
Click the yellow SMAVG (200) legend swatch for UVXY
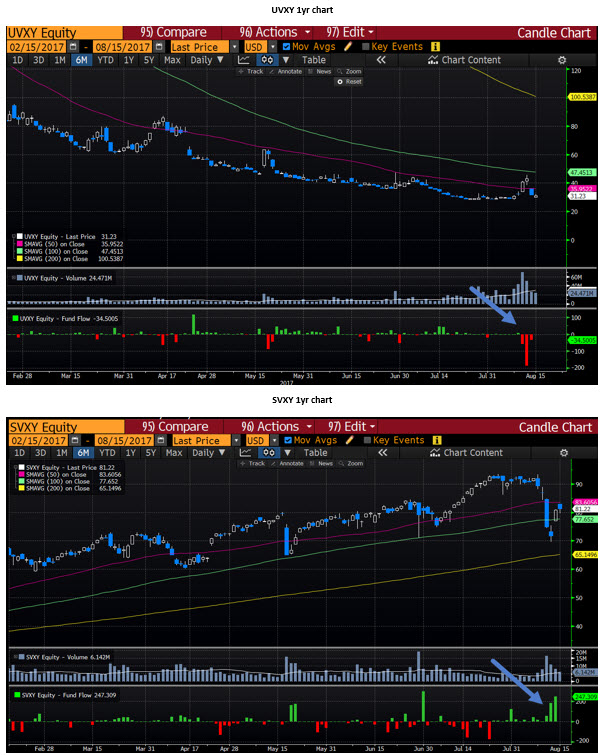(18, 260)
